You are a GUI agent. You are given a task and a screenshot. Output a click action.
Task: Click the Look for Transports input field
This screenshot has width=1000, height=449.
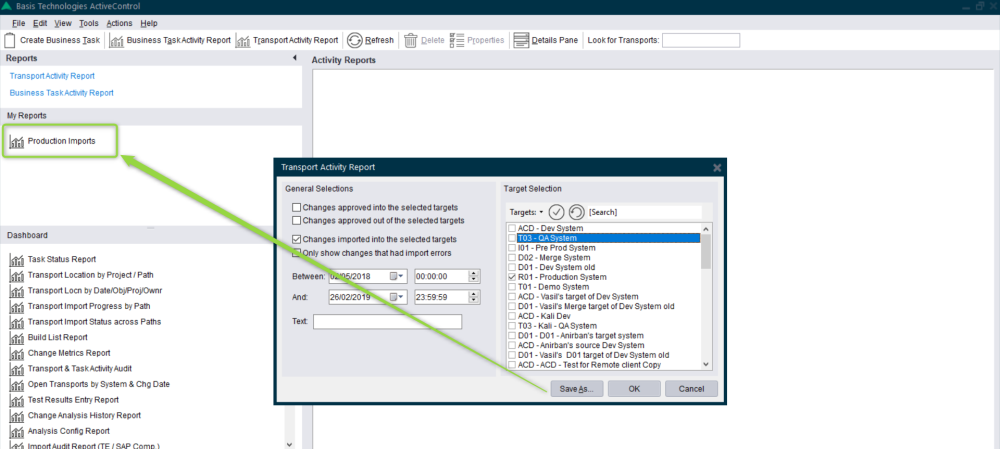(x=701, y=40)
